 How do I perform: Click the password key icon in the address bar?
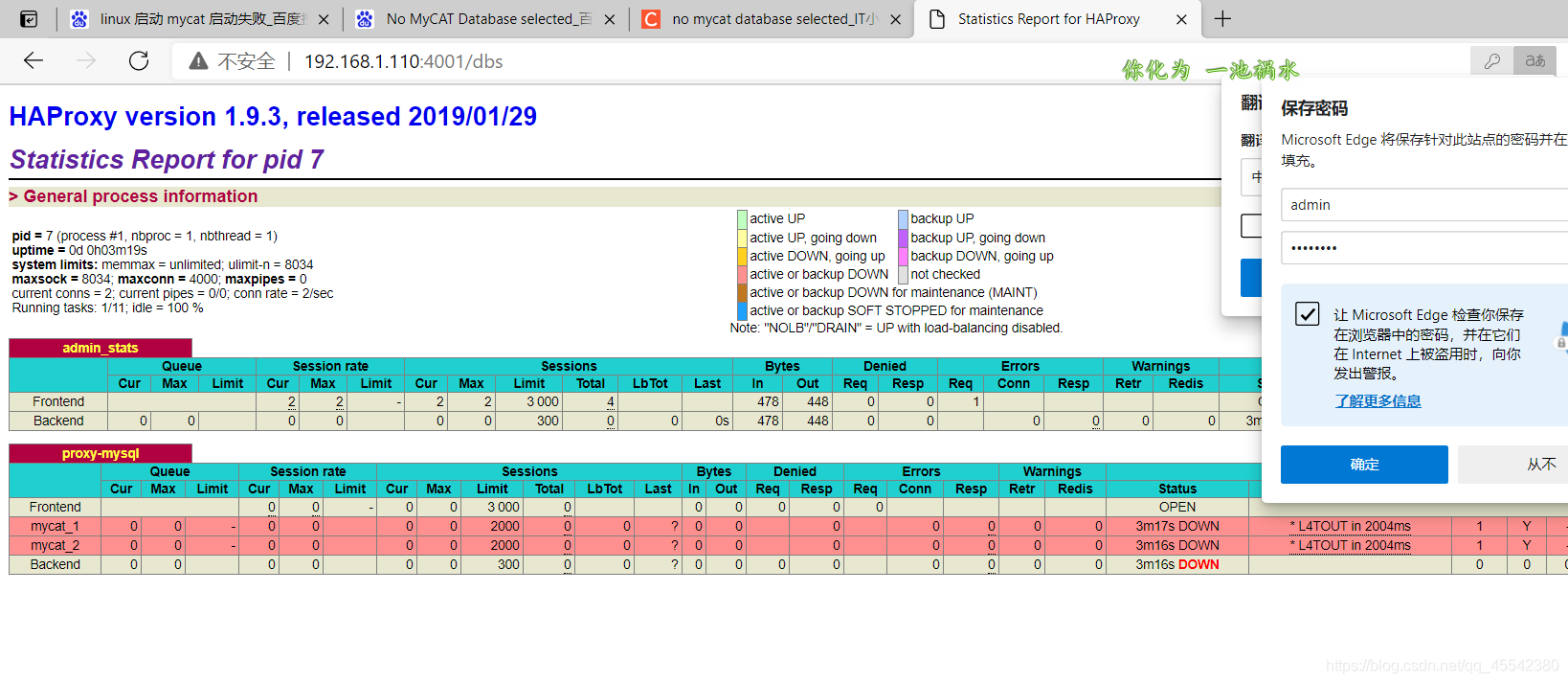1492,61
